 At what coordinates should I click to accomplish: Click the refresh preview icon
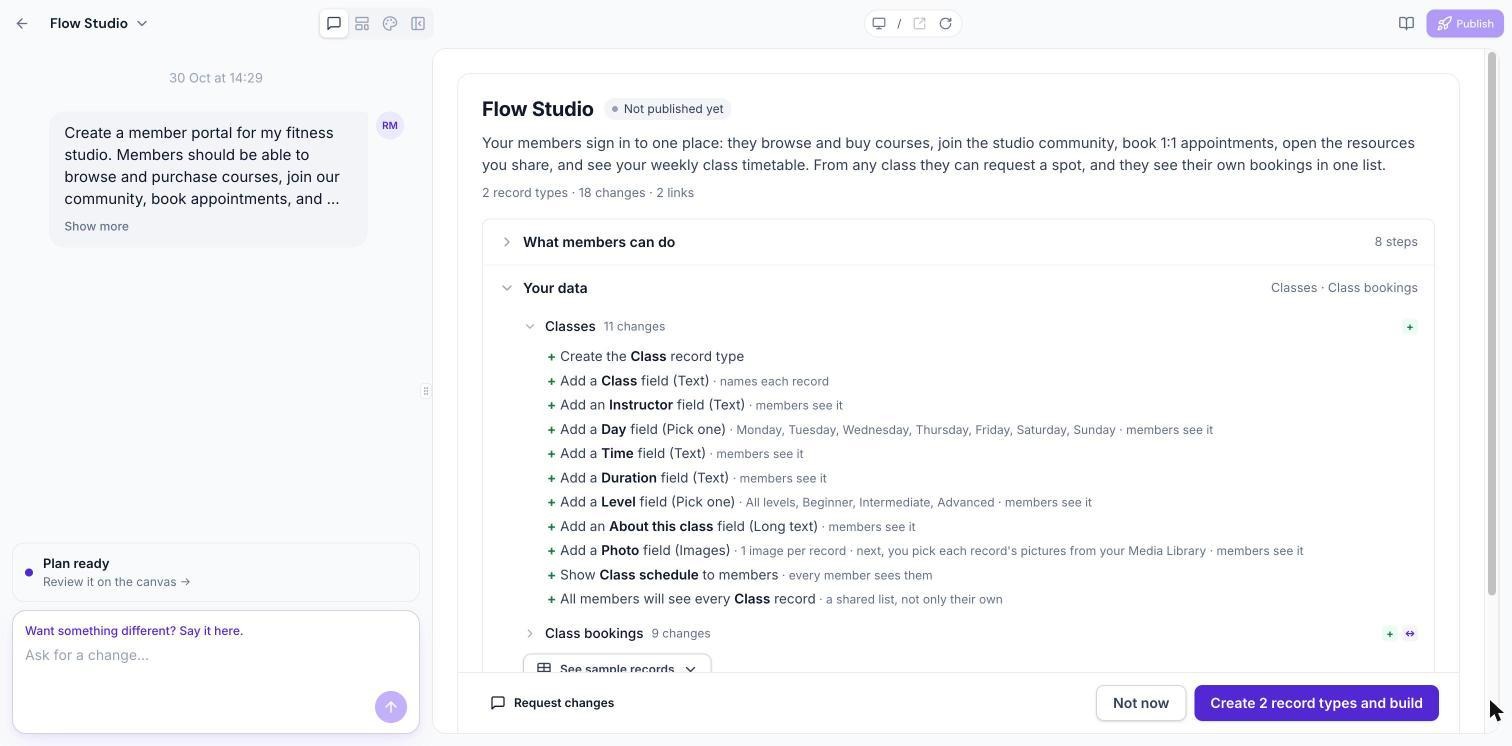click(945, 23)
